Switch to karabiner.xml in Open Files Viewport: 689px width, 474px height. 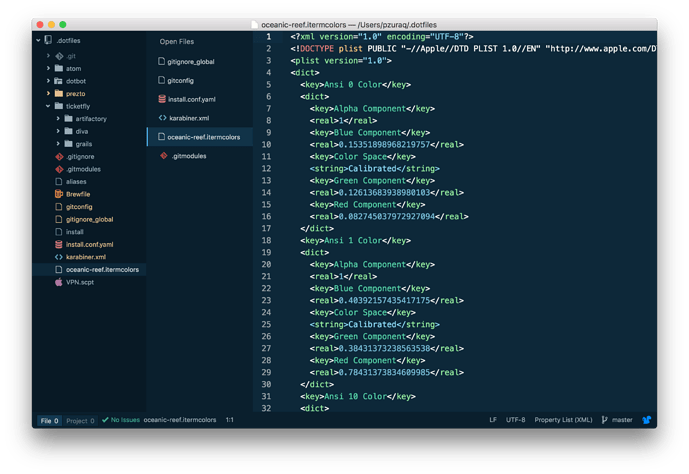click(x=199, y=118)
